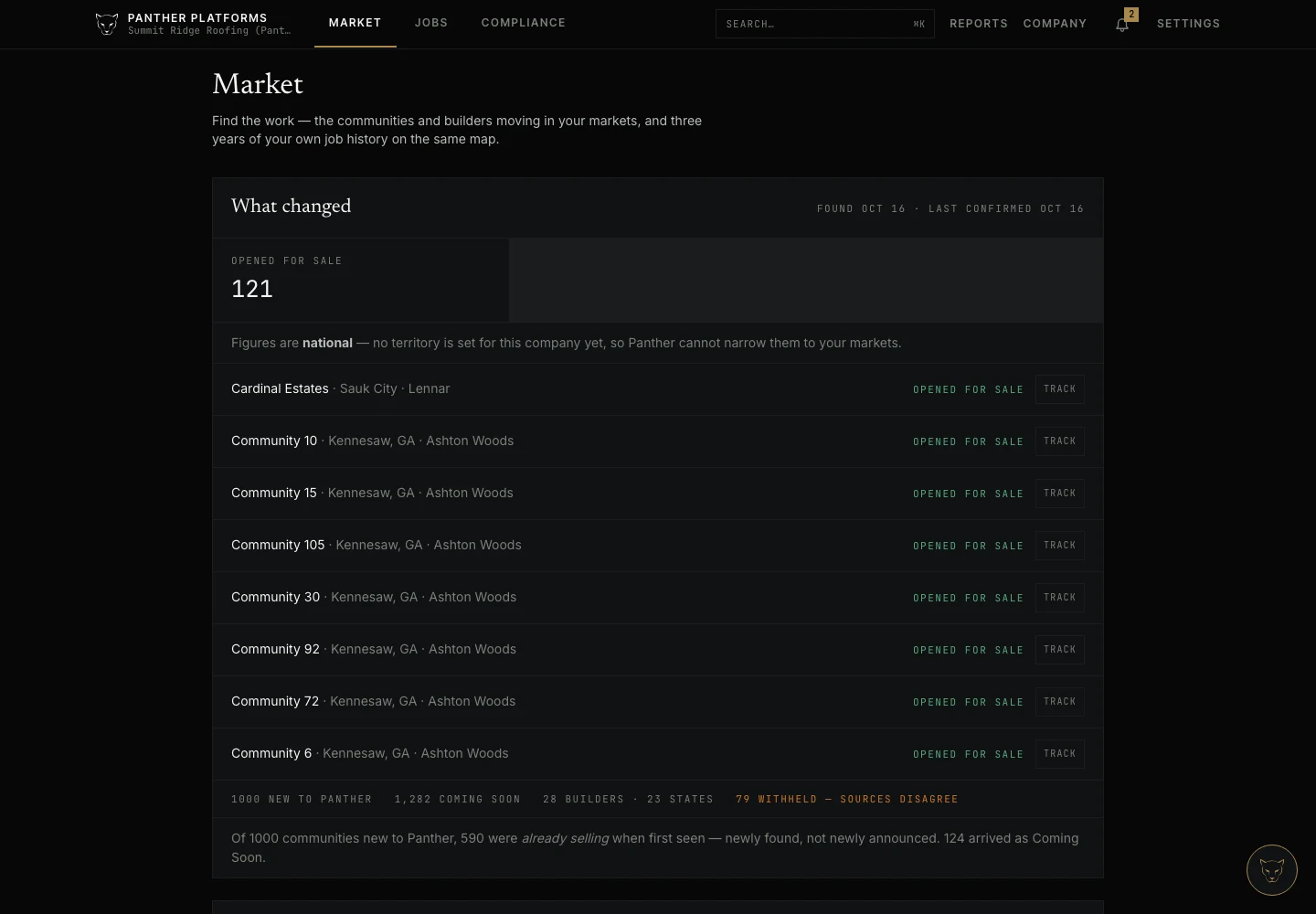Click the Community 10 name
Image resolution: width=1316 pixels, height=914 pixels.
point(274,441)
